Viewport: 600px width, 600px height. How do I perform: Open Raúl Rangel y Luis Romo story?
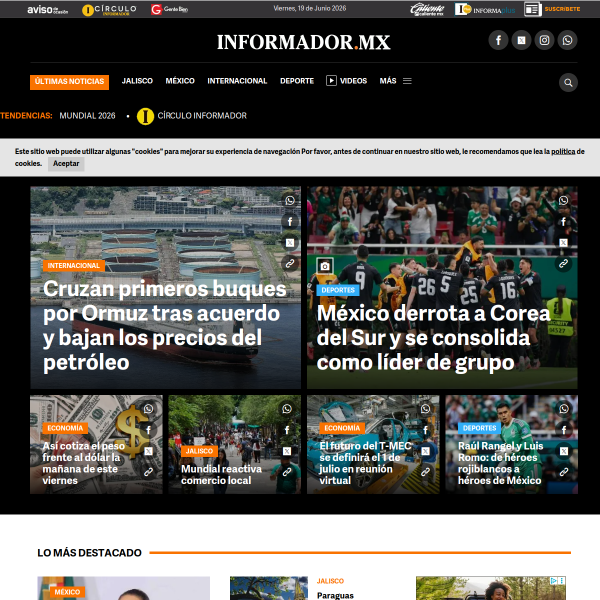pyautogui.click(x=501, y=463)
